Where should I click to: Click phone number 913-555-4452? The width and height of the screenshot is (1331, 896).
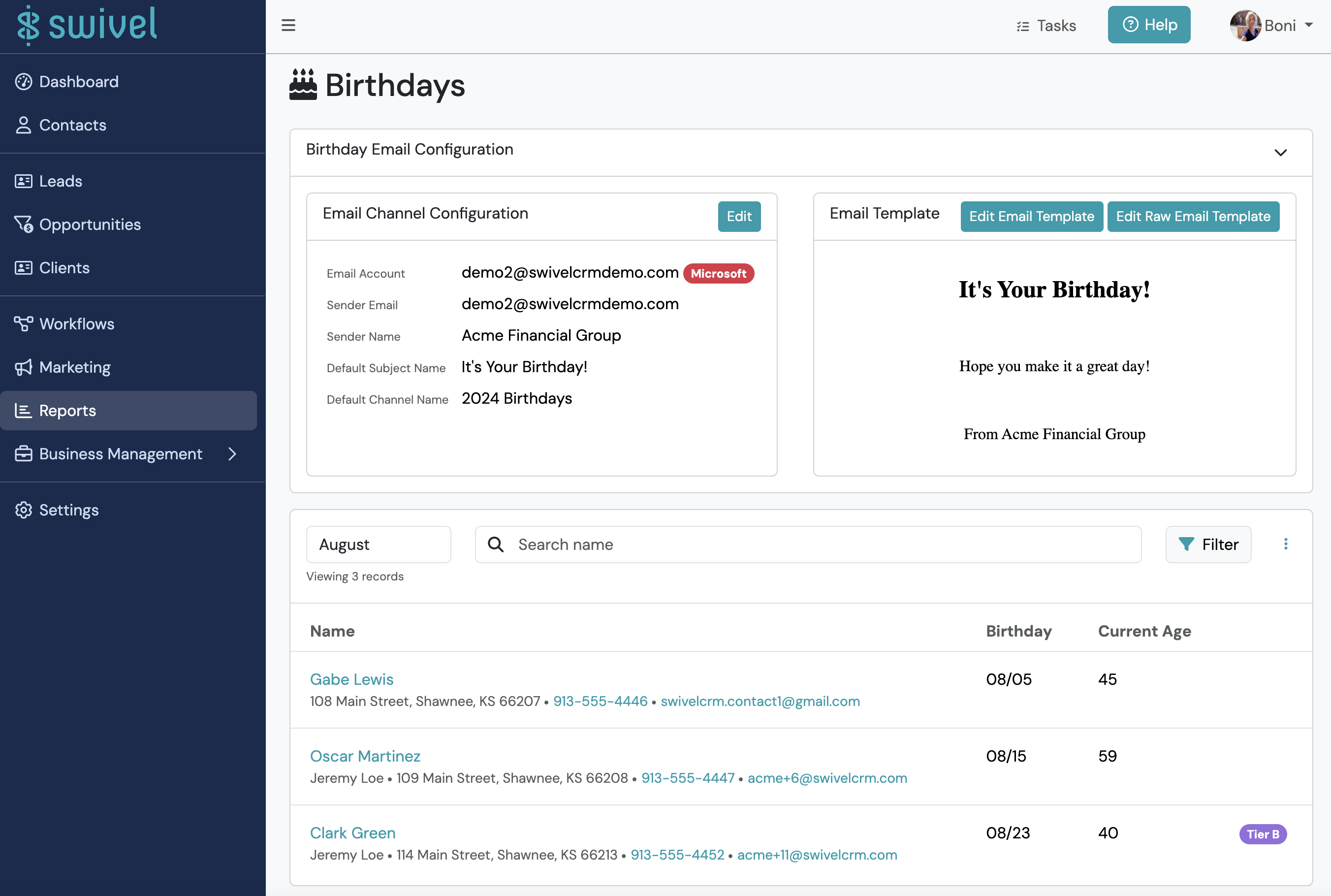click(677, 856)
